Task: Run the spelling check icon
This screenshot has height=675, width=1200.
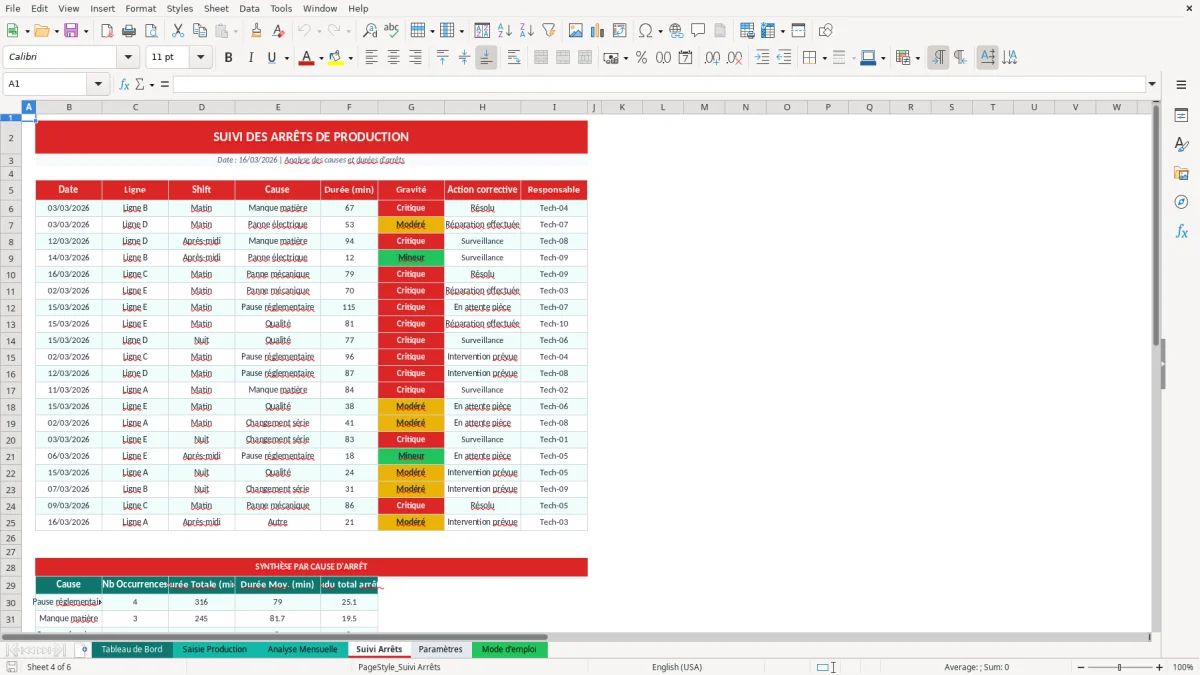Action: tap(392, 31)
